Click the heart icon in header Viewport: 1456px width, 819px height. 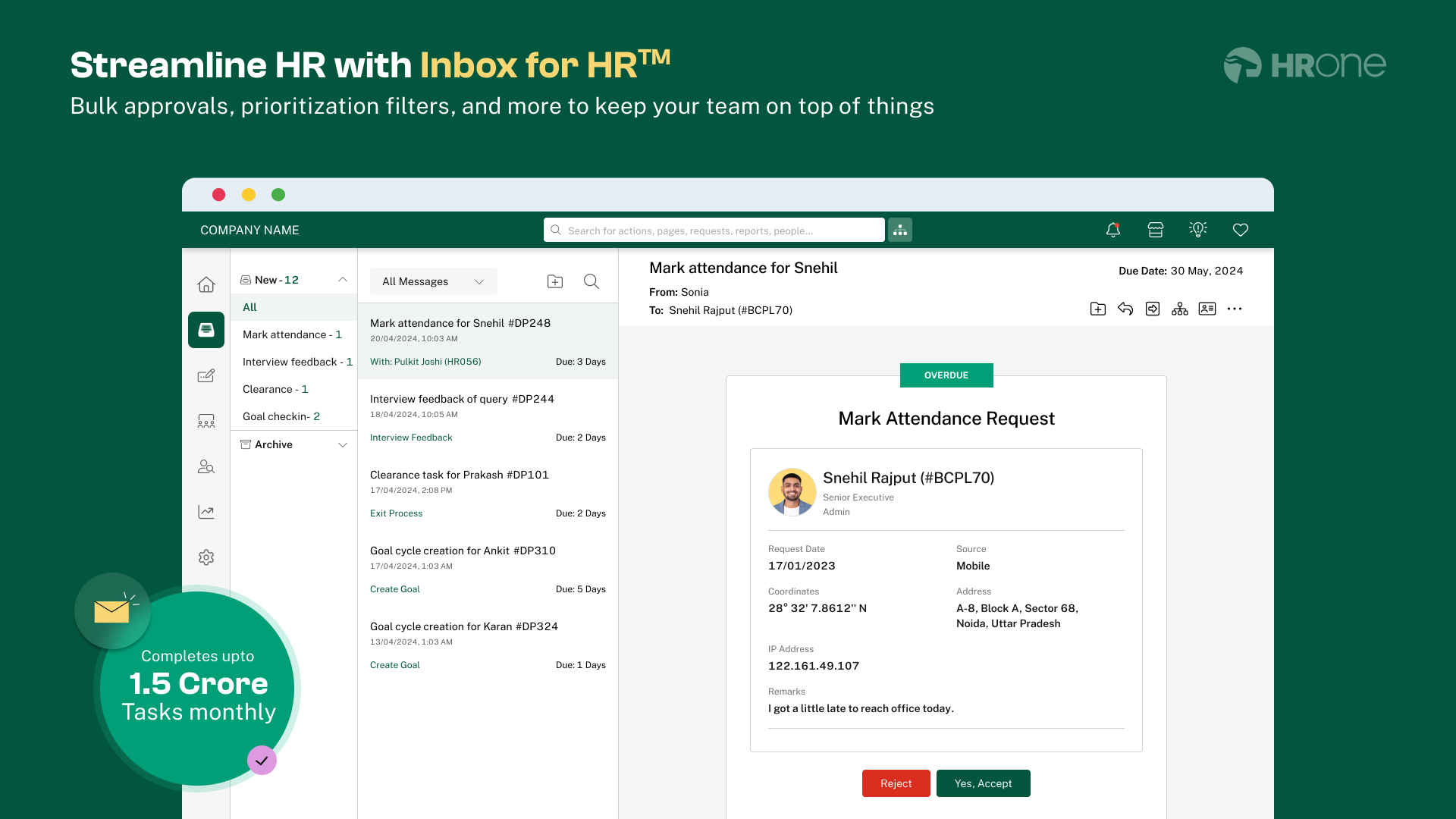(1240, 230)
